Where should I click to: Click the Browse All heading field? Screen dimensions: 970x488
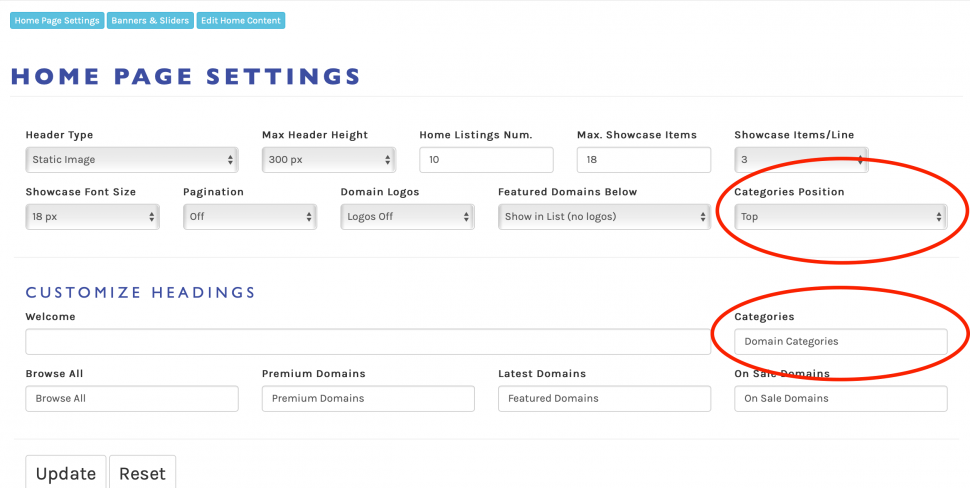click(131, 398)
